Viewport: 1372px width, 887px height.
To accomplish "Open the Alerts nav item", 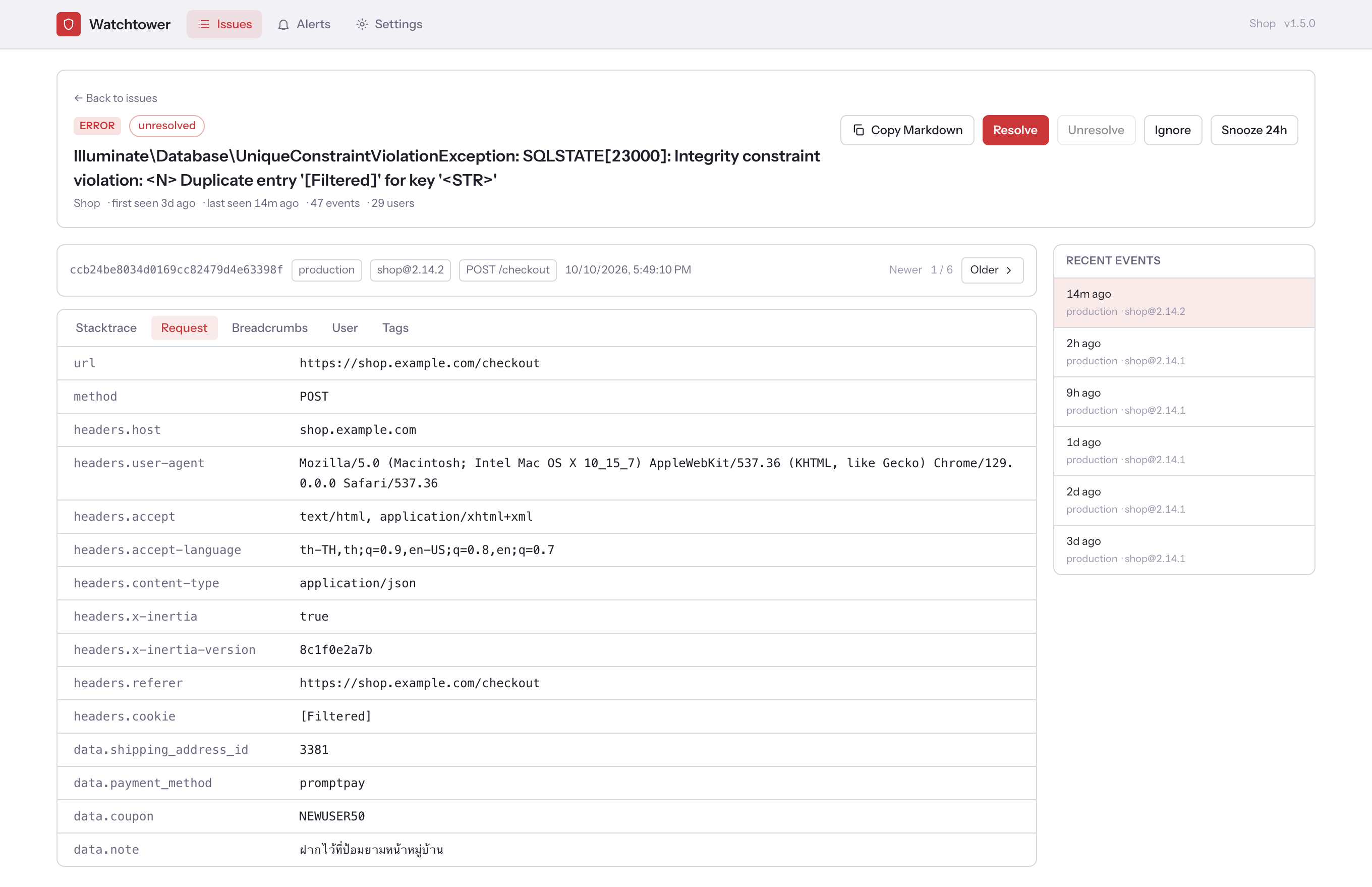I will (304, 24).
